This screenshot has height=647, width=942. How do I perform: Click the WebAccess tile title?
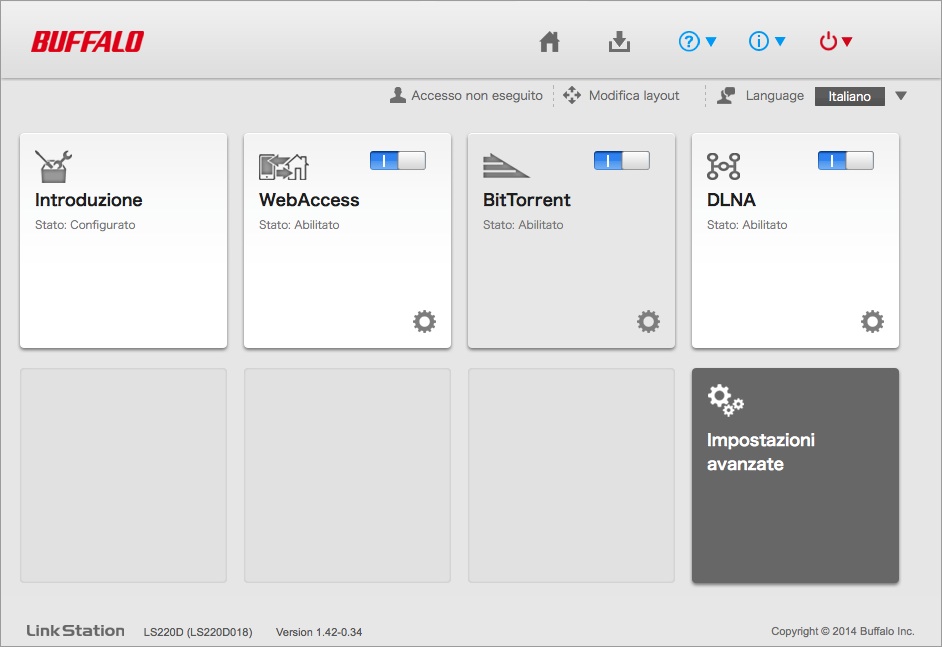(x=309, y=199)
